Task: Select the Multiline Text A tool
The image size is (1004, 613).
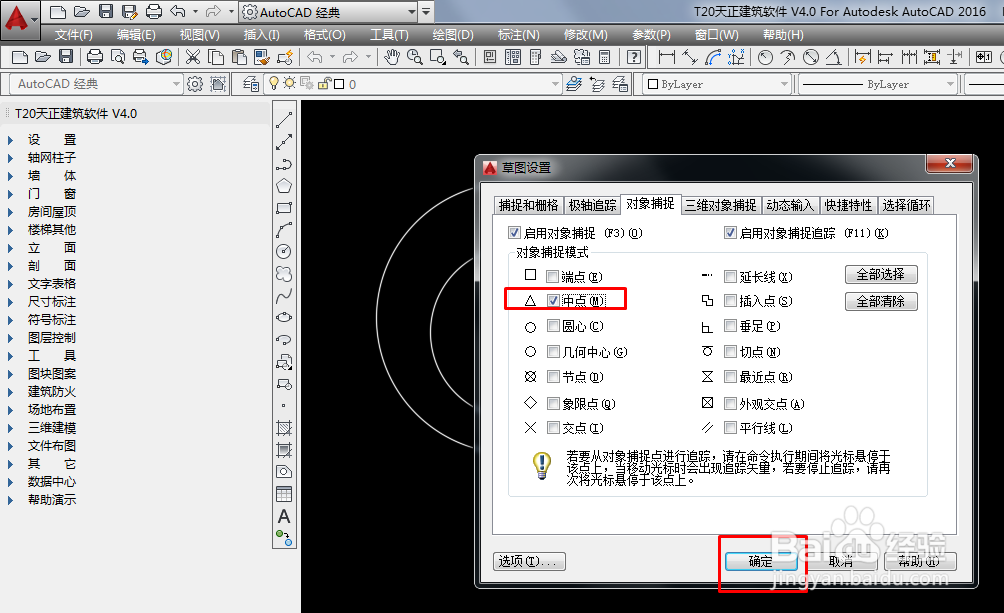Action: pyautogui.click(x=284, y=516)
